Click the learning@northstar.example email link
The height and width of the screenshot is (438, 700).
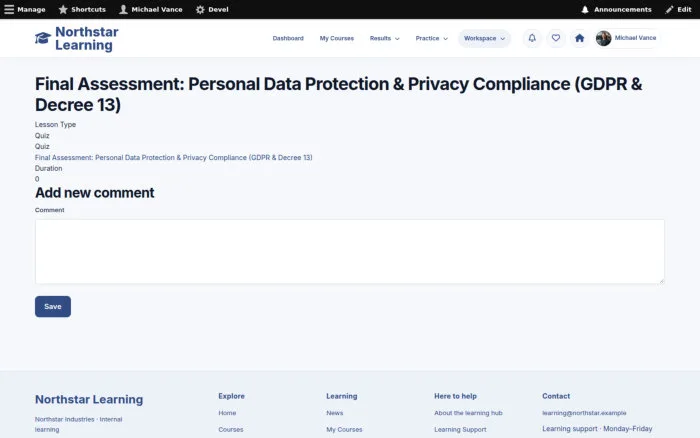(584, 413)
